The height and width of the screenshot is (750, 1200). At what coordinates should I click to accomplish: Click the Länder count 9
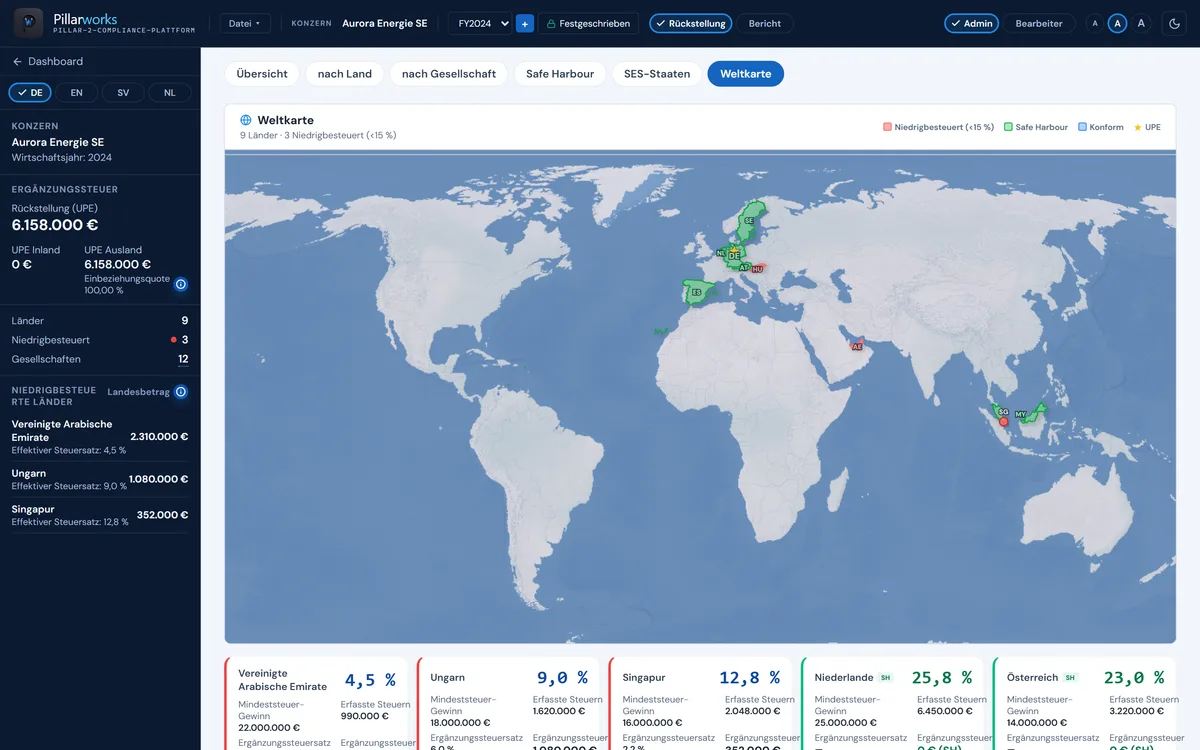[x=185, y=321]
